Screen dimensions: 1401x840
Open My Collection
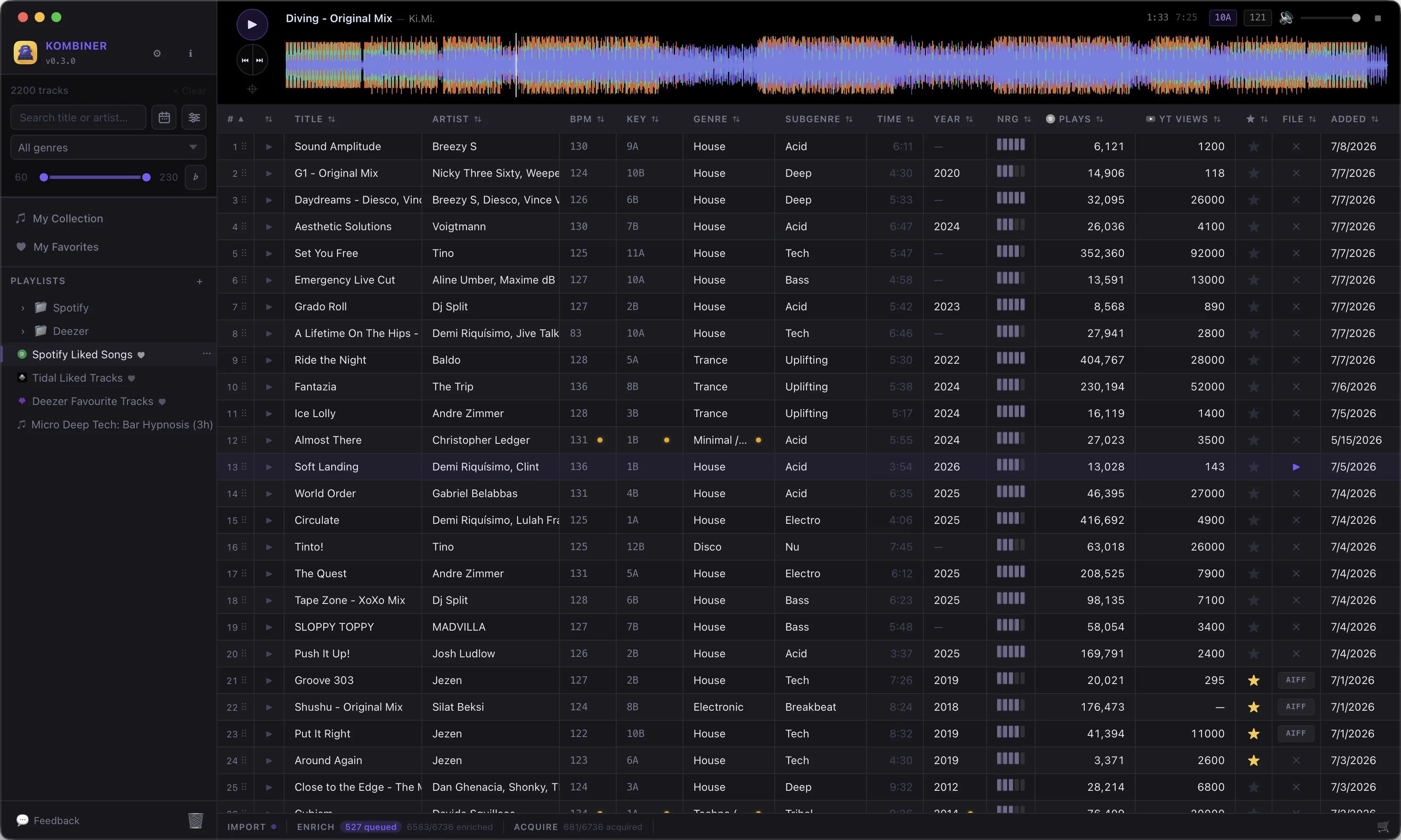click(68, 219)
